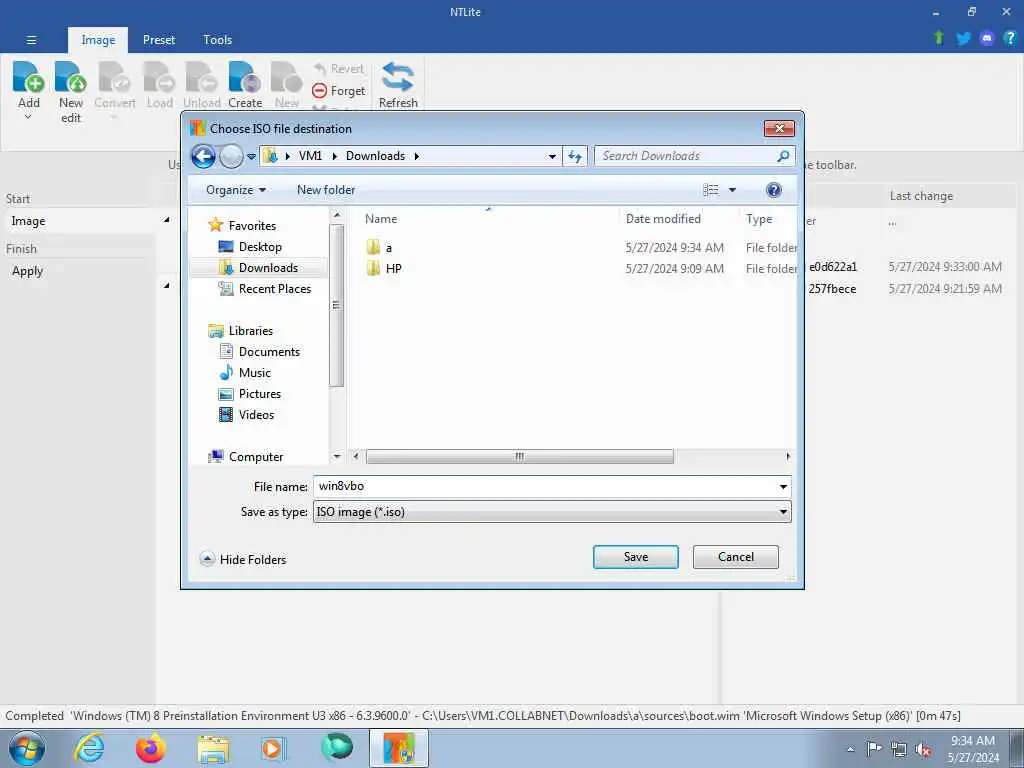Image resolution: width=1024 pixels, height=768 pixels.
Task: Open Internet Explorer from the taskbar
Action: 89,748
